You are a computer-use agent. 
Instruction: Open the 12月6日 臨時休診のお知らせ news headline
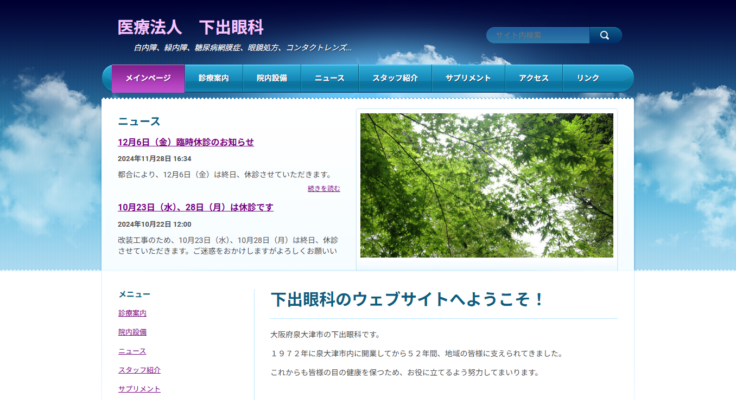coord(186,142)
